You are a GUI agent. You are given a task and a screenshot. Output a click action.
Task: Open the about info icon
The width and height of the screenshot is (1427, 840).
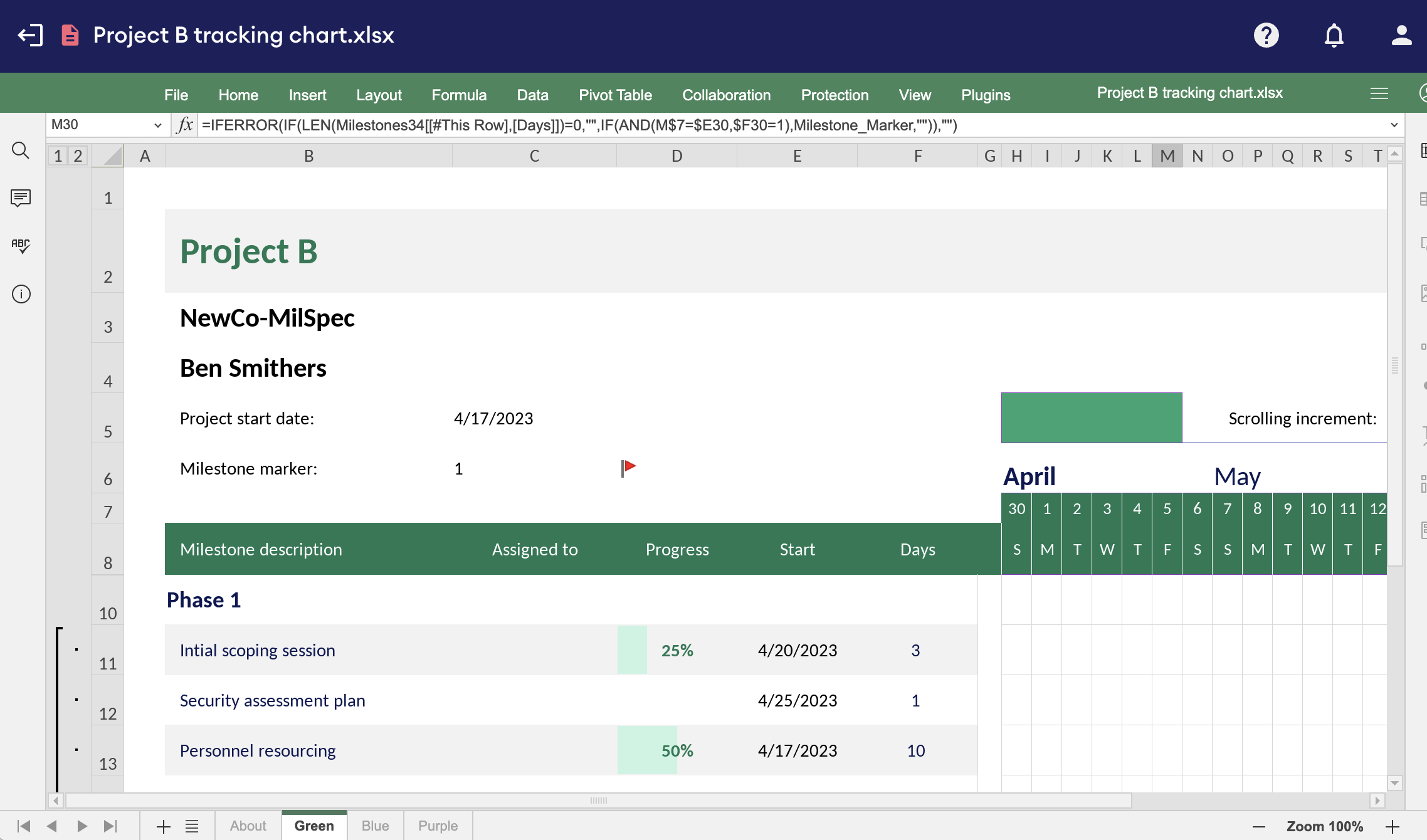(x=21, y=294)
